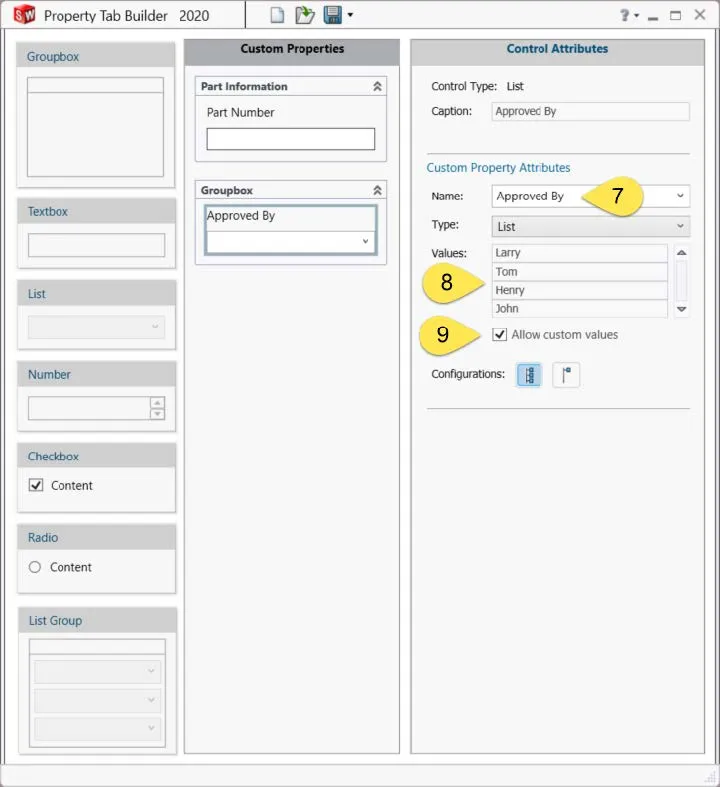Select the flag configuration-specific icon
The height and width of the screenshot is (787, 720).
(x=566, y=375)
